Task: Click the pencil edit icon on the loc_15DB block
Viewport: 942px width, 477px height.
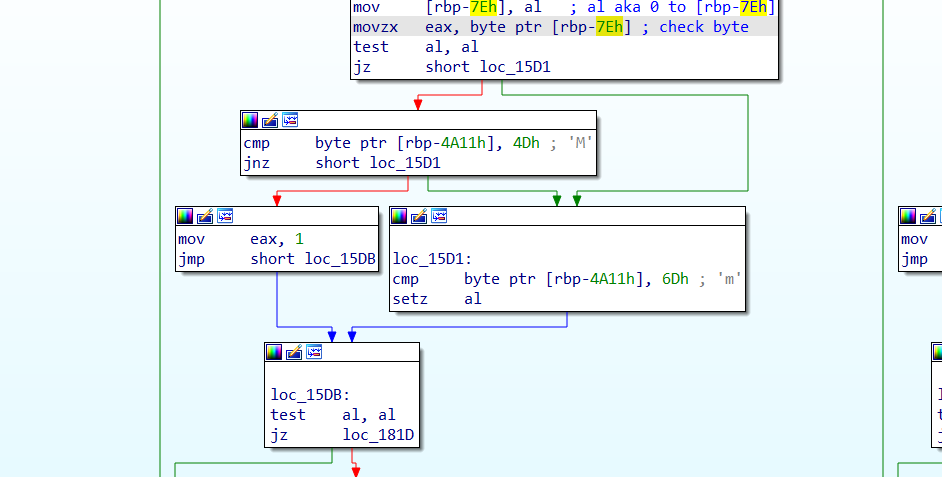Action: (294, 352)
